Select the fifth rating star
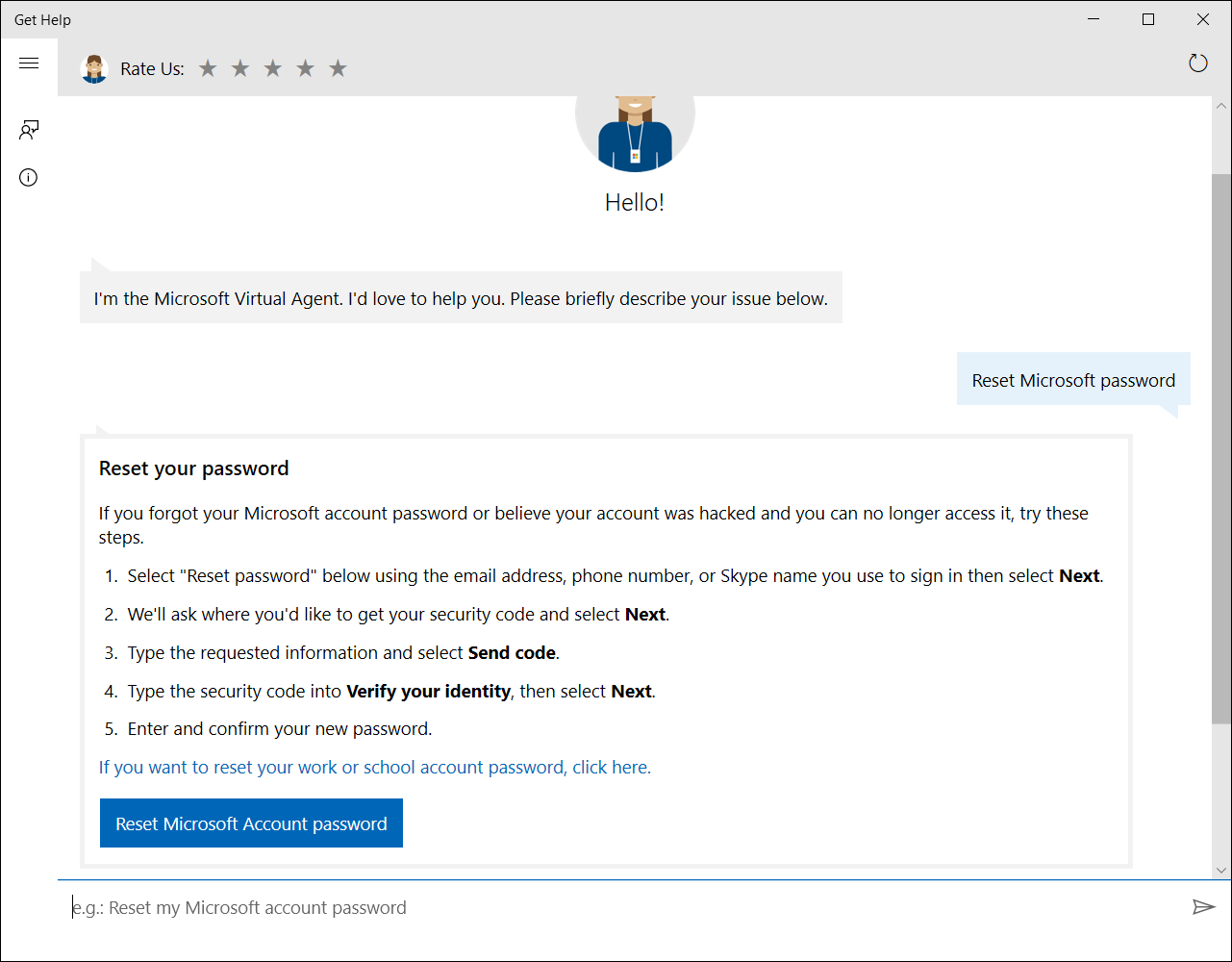The width and height of the screenshot is (1232, 962). click(338, 67)
